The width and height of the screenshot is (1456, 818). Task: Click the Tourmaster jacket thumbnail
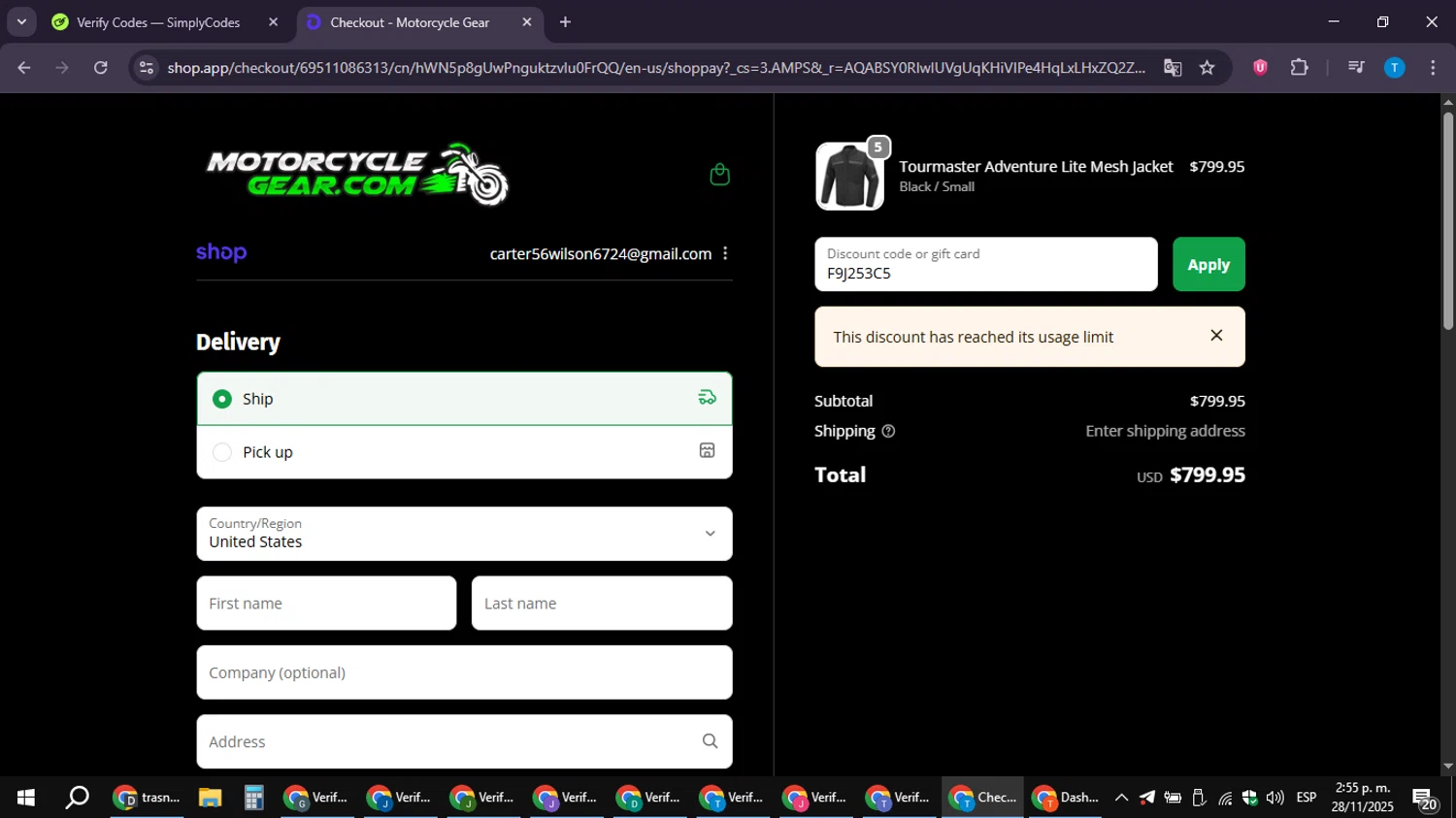[849, 177]
